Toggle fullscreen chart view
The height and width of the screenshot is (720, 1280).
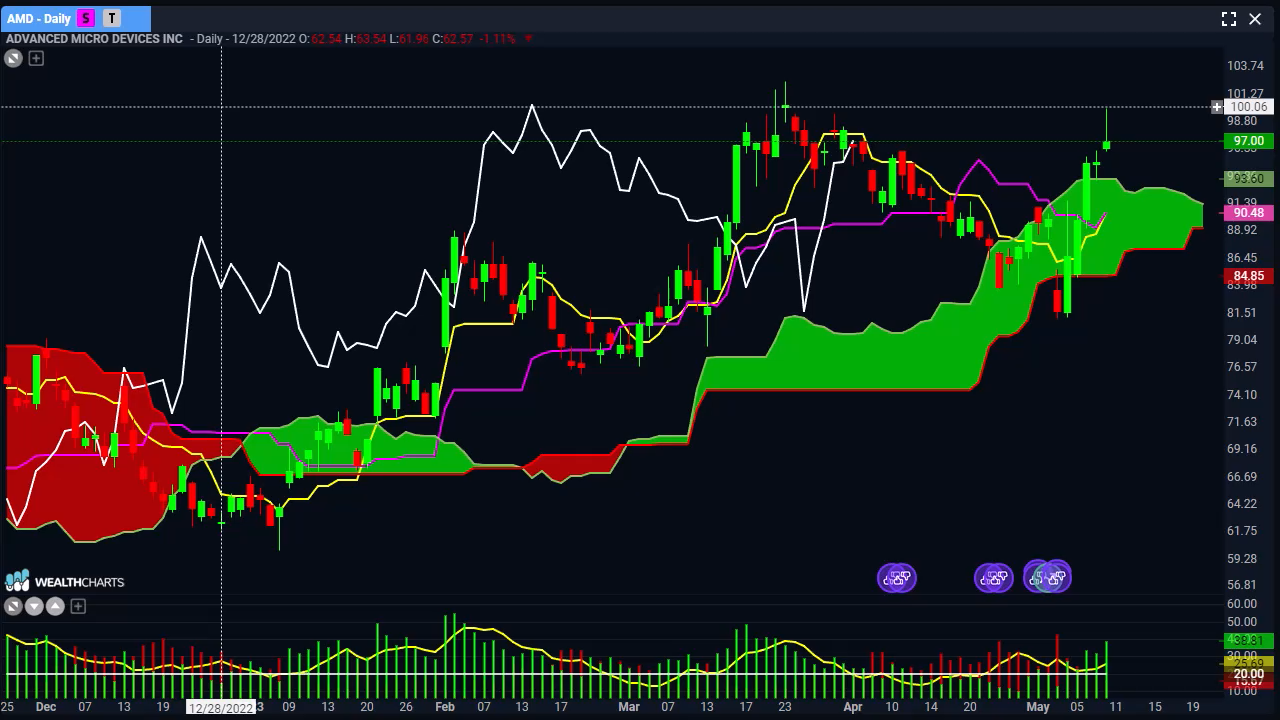coord(1229,19)
